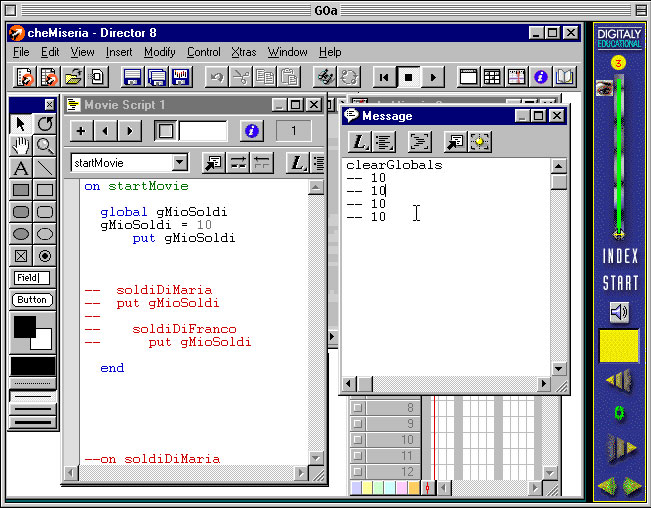Click the Rewind playback button
Image resolution: width=651 pixels, height=508 pixels.
(384, 77)
